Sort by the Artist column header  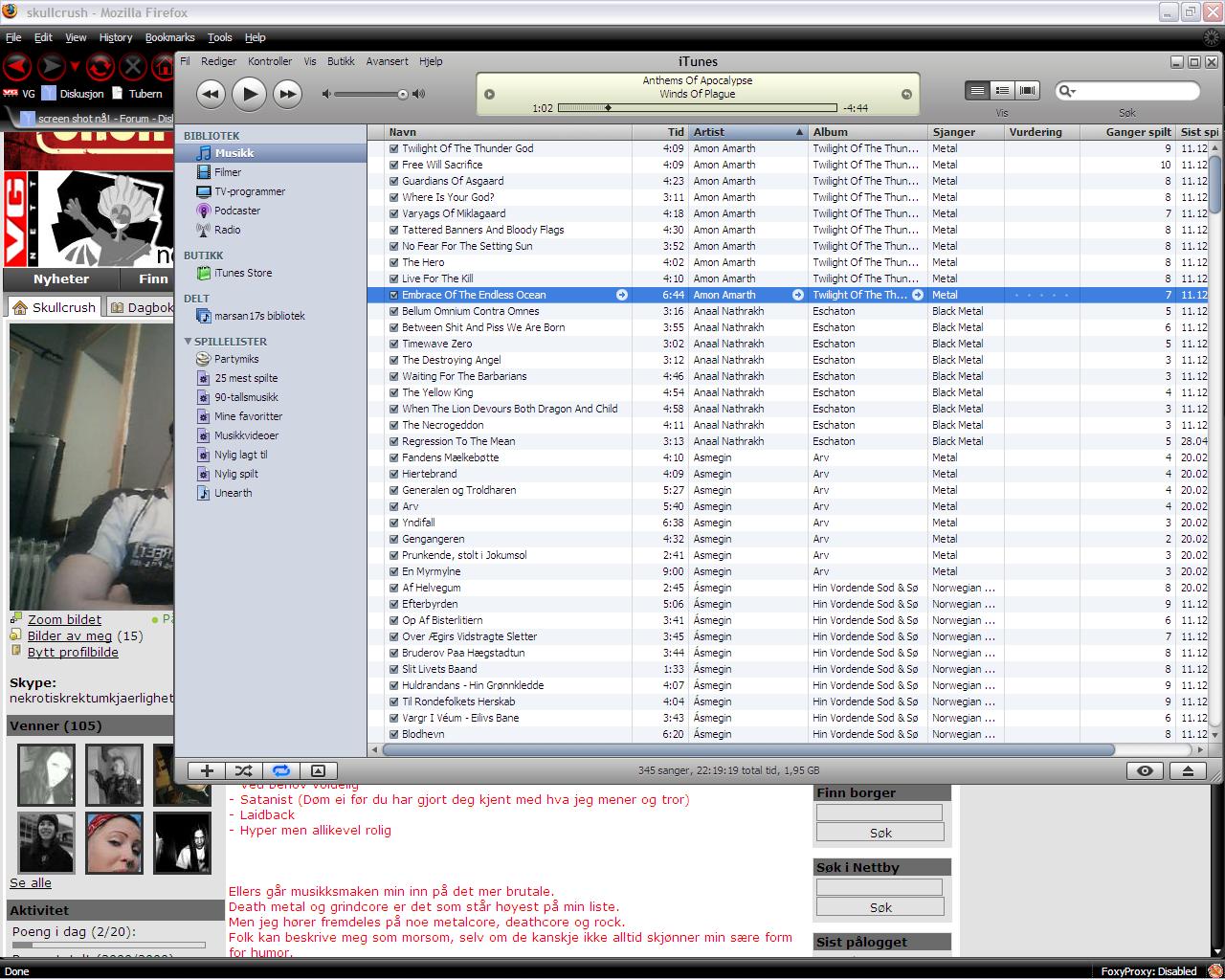coord(748,132)
